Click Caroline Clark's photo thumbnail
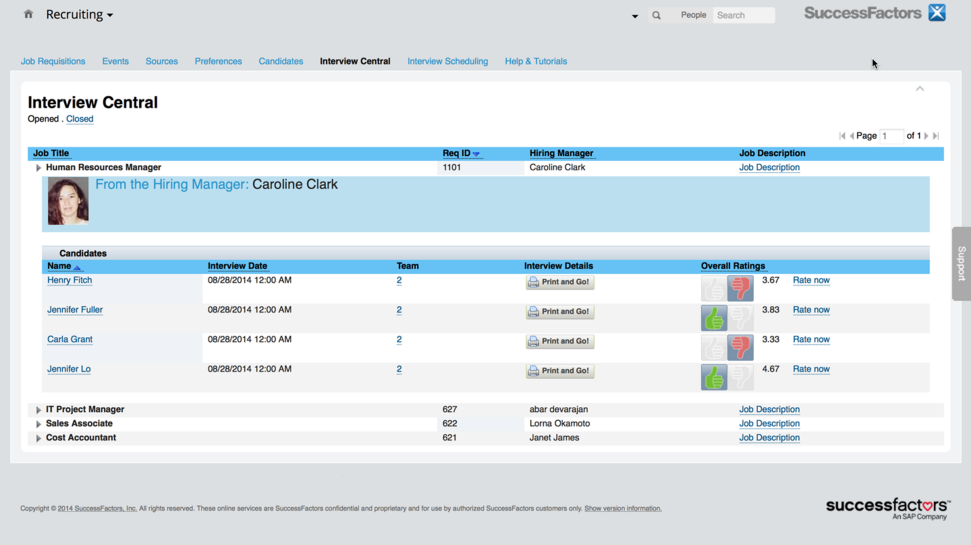The width and height of the screenshot is (971, 545). coord(68,201)
